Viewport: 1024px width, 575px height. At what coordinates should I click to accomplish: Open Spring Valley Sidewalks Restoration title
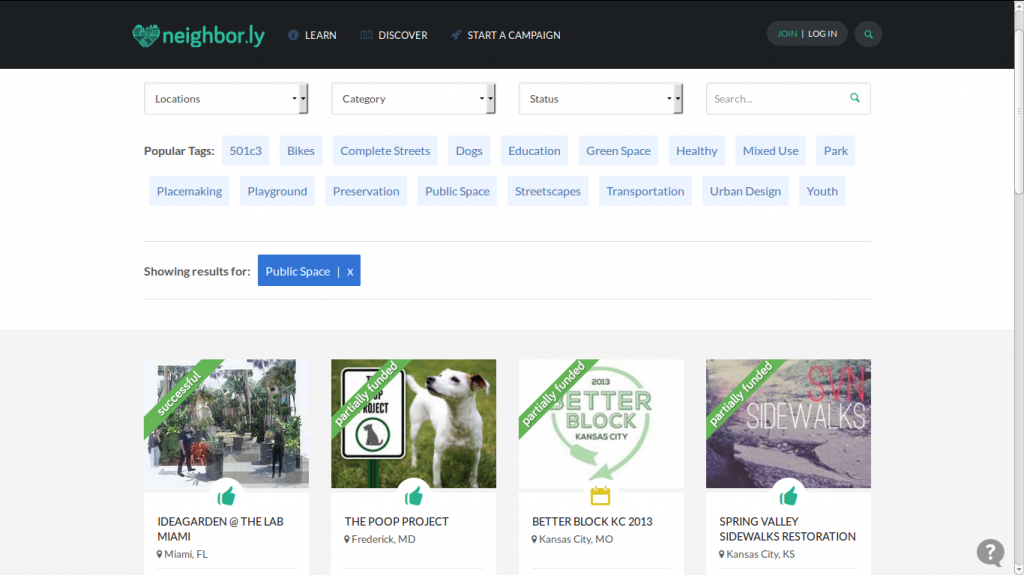[787, 529]
